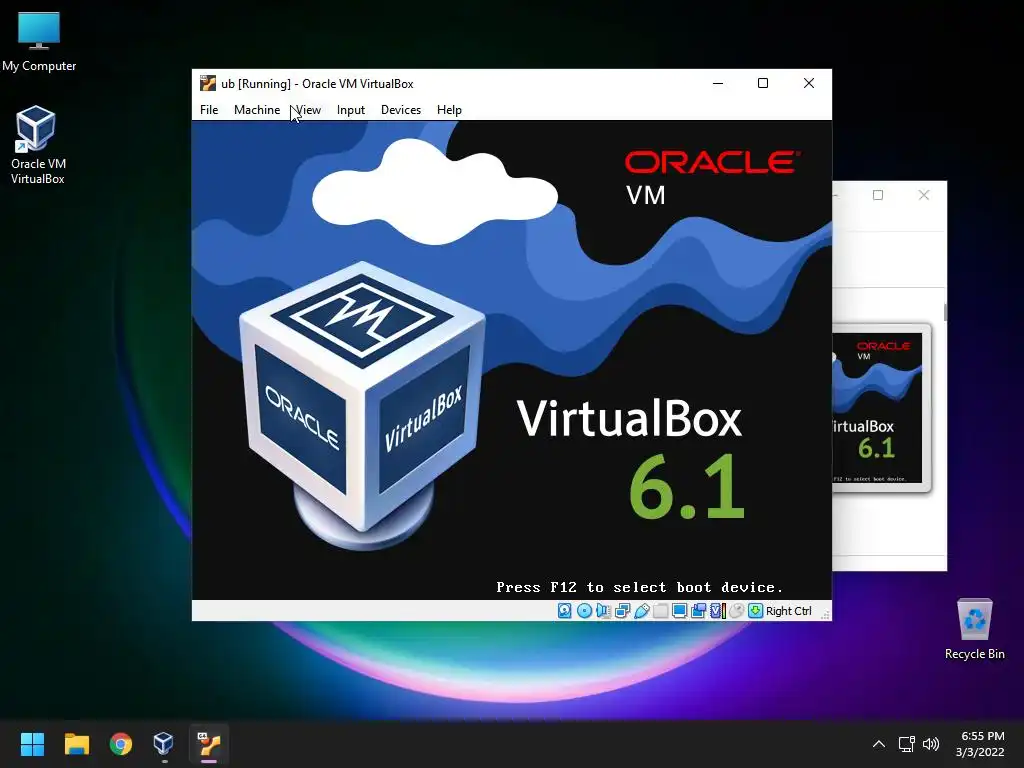This screenshot has width=1024, height=768.
Task: Click the optical disc status icon
Action: 584,611
